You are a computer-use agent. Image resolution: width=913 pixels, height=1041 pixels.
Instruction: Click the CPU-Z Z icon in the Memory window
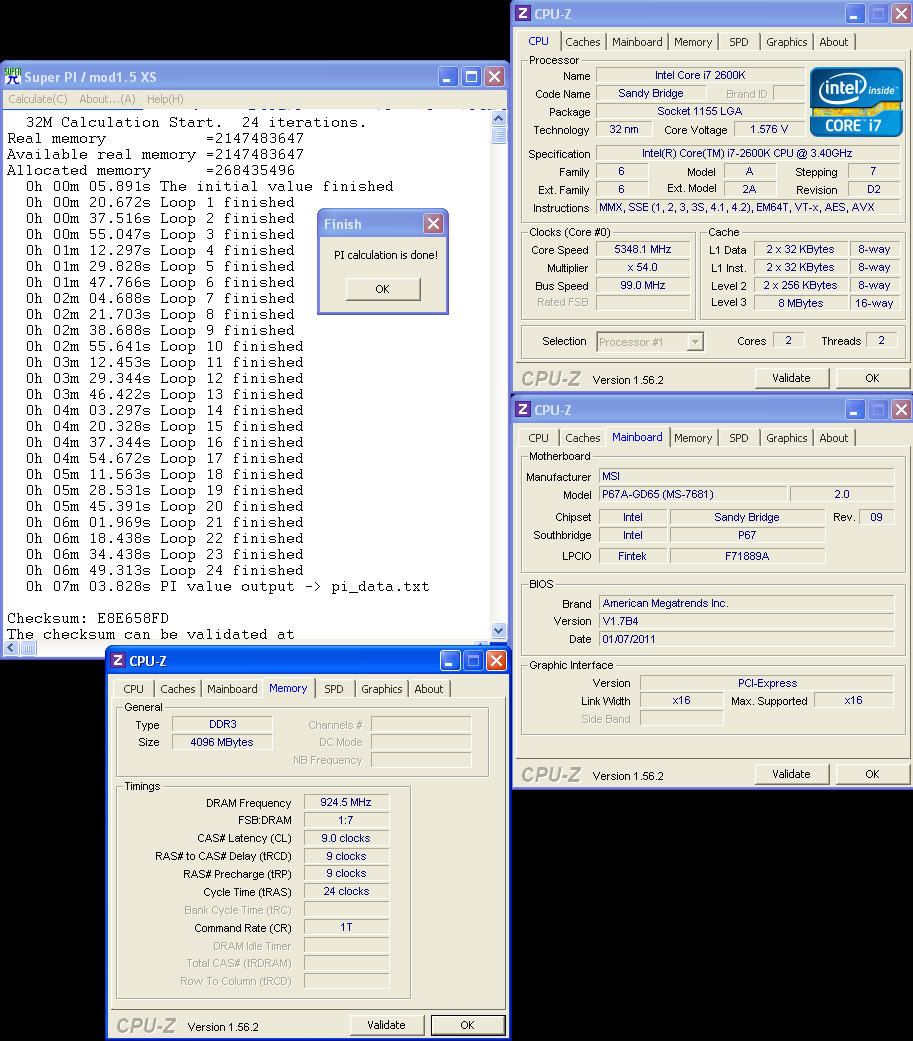(118, 660)
